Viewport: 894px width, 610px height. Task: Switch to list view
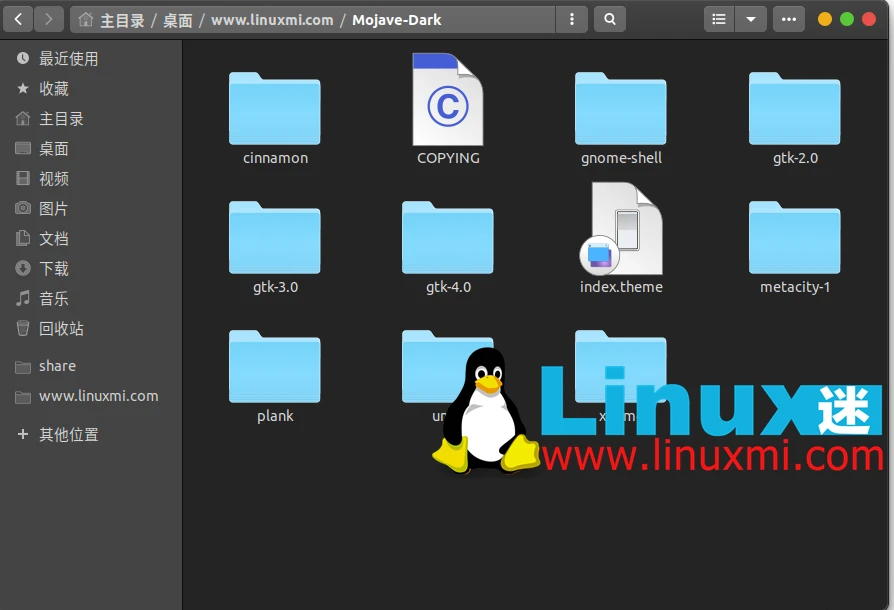(719, 19)
